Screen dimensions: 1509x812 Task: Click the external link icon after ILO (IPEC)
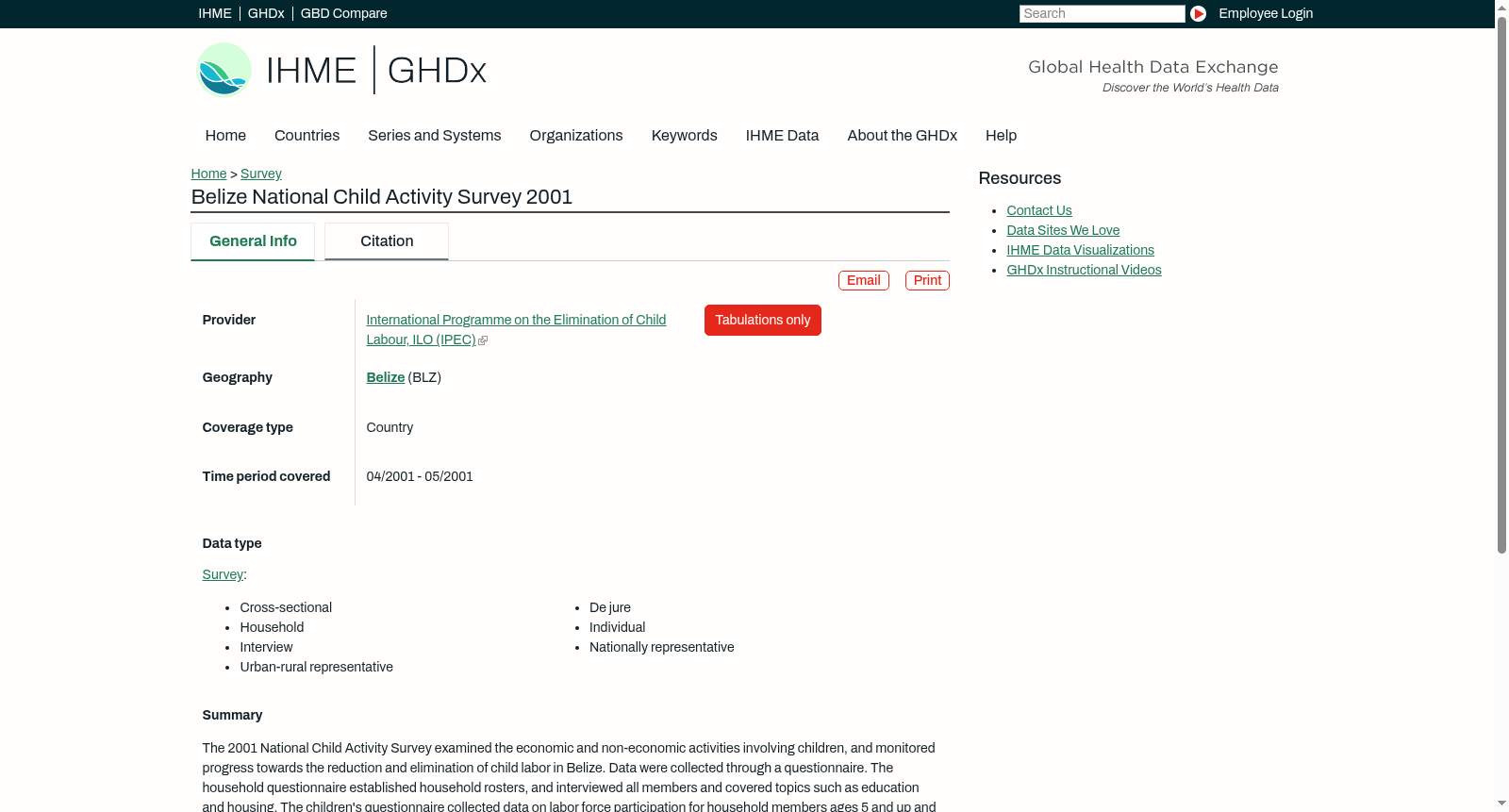(483, 340)
